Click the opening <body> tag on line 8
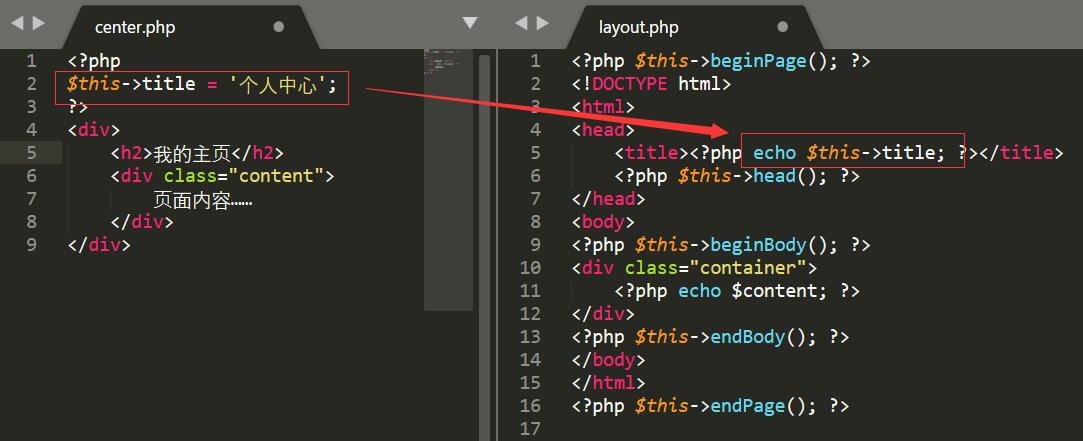This screenshot has width=1083, height=441. point(604,222)
